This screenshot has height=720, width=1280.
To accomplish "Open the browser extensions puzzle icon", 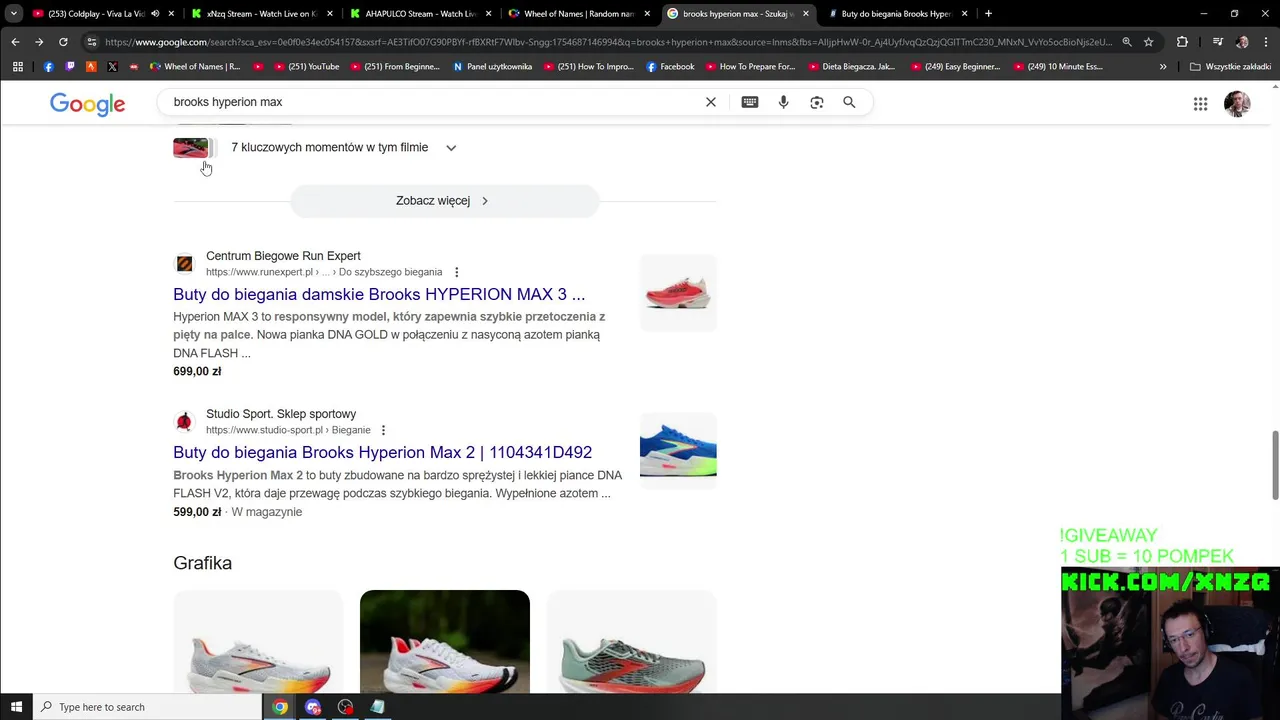I will (1182, 42).
